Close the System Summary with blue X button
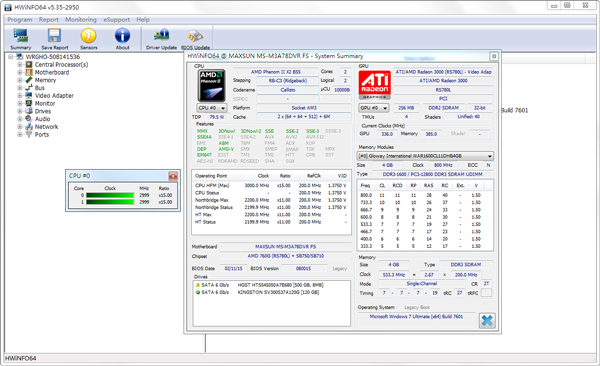 pos(487,320)
